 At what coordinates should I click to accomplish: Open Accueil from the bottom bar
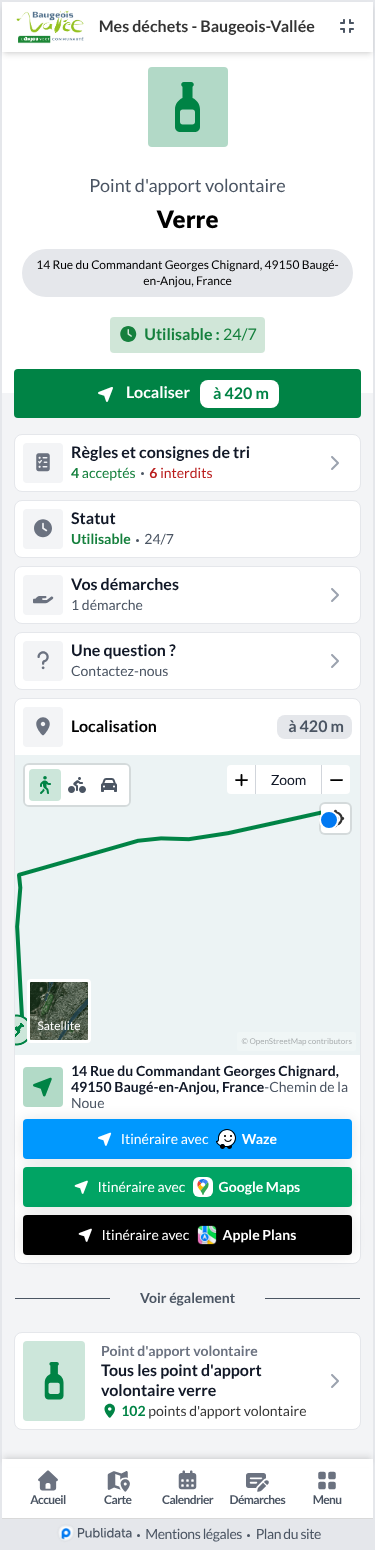tap(48, 1488)
